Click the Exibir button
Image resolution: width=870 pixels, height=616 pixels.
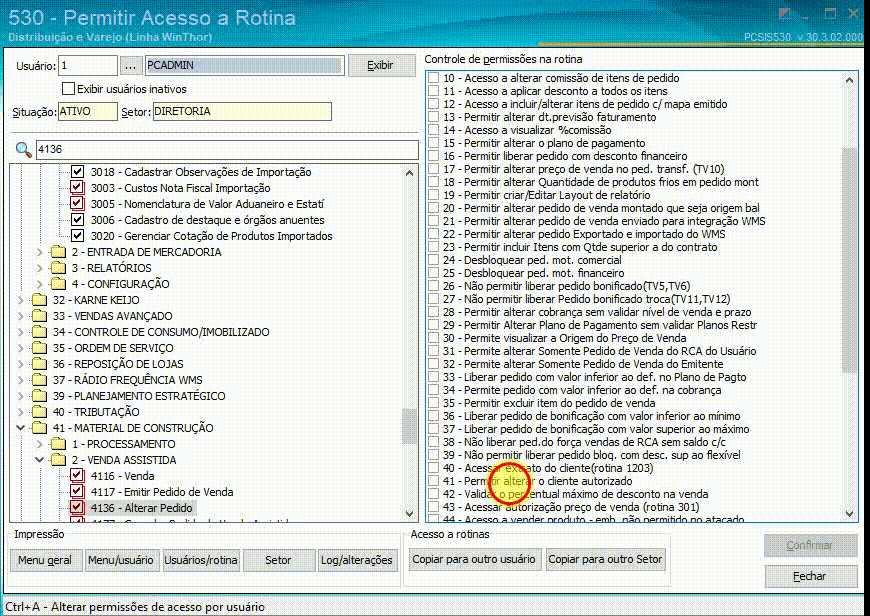[381, 65]
